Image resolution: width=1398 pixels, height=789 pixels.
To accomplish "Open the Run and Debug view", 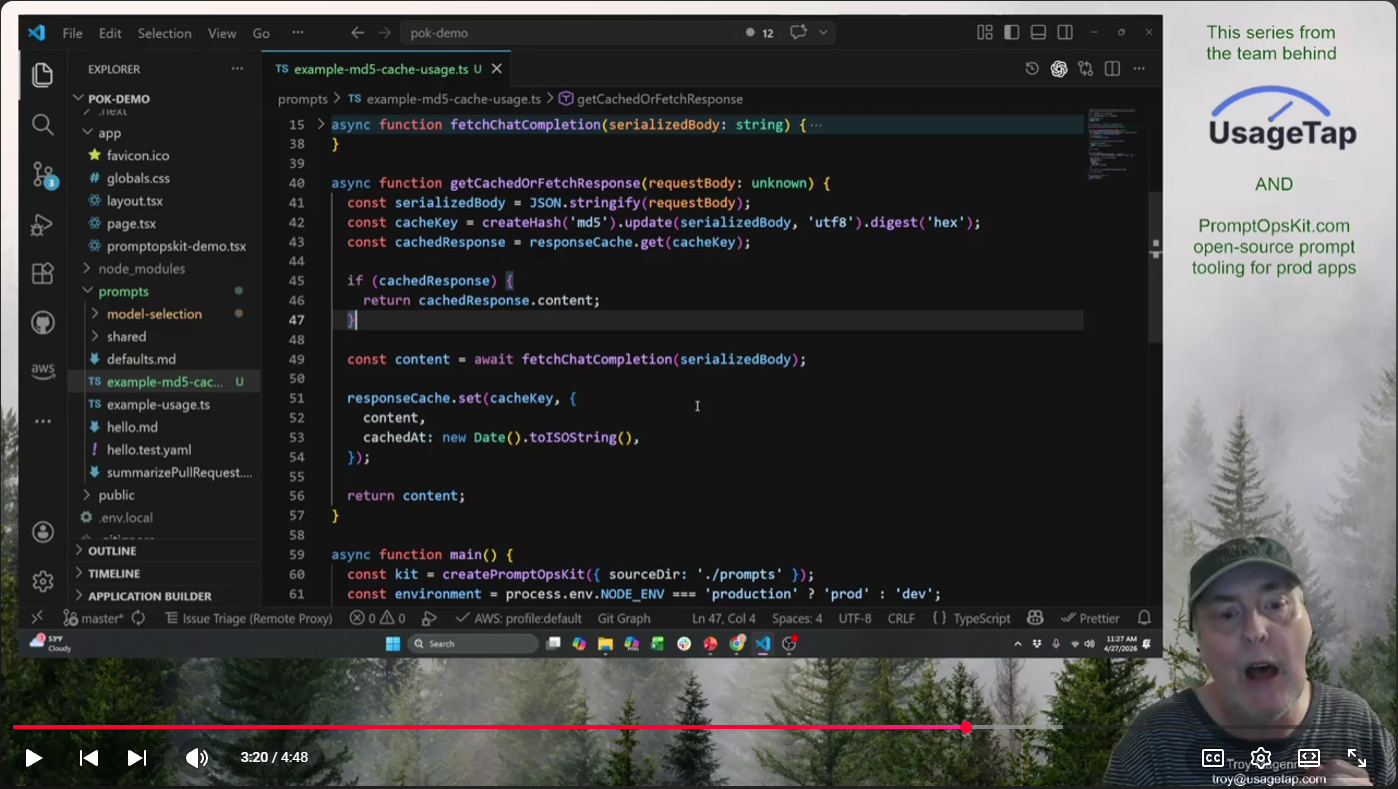I will [x=42, y=224].
